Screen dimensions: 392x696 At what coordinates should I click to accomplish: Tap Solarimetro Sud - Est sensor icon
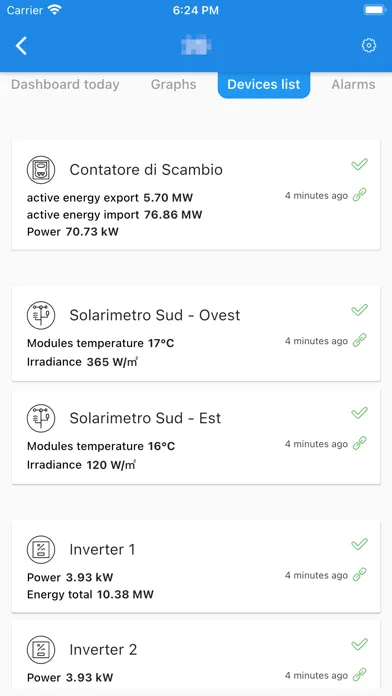click(x=41, y=418)
